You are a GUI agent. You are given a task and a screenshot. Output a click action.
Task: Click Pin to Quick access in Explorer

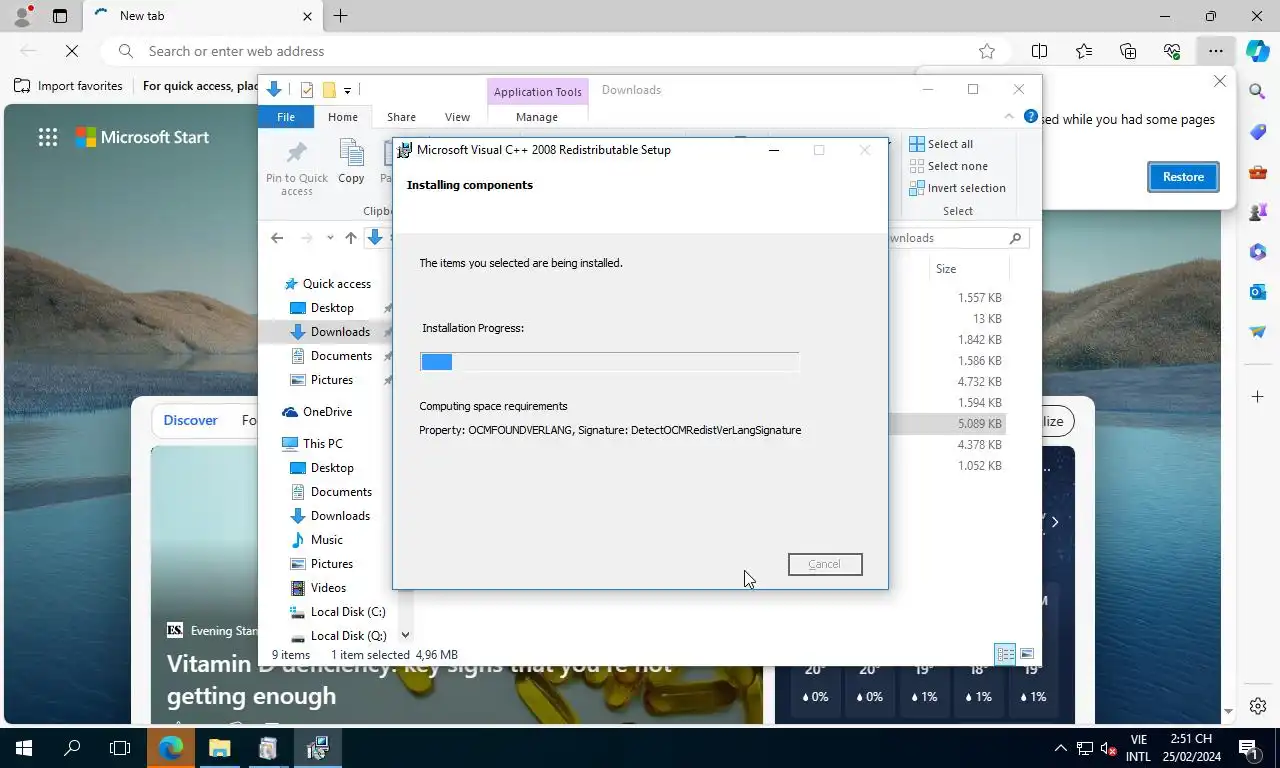point(297,168)
